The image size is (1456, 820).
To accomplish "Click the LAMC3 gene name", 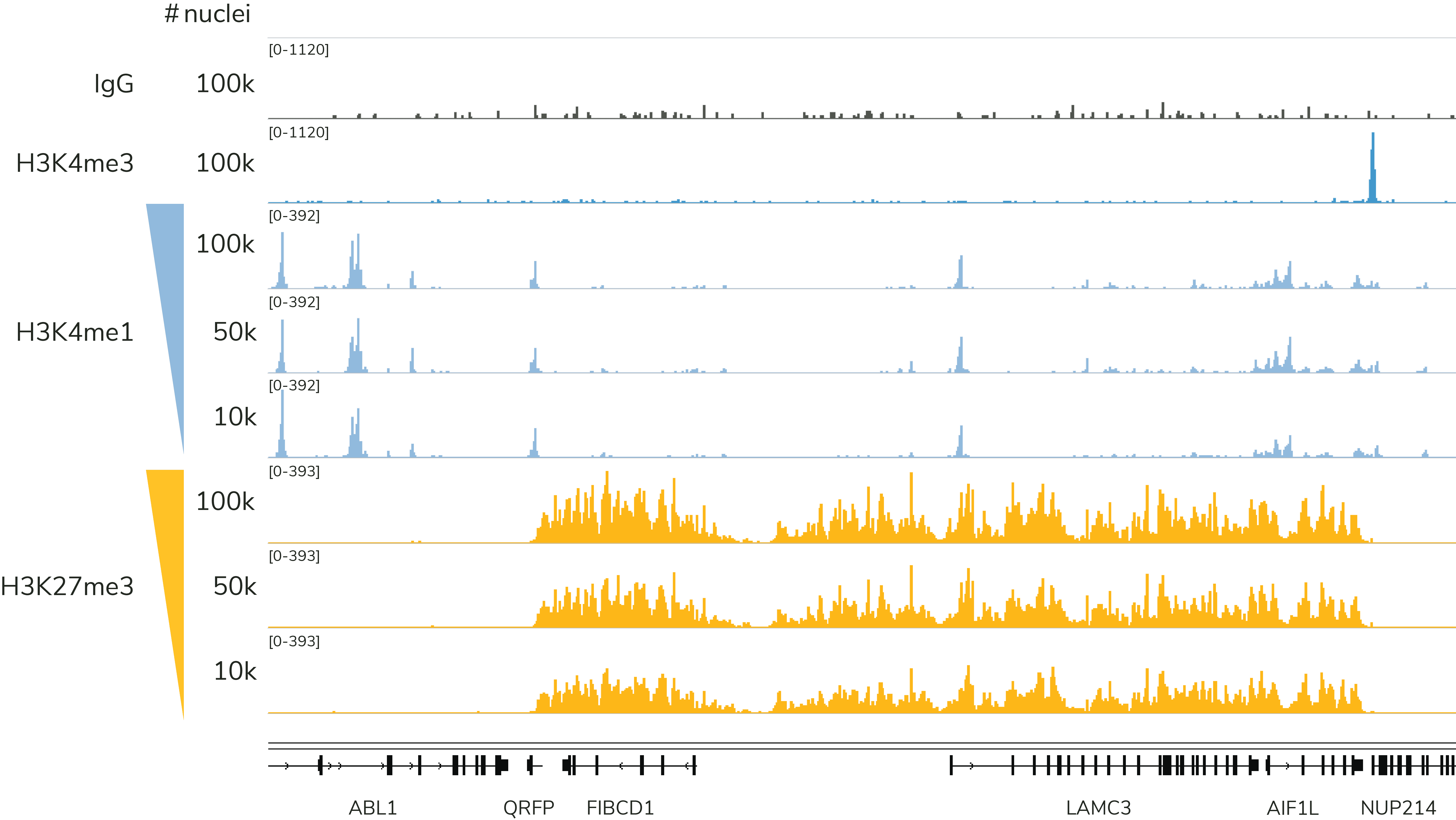I will click(x=1098, y=808).
